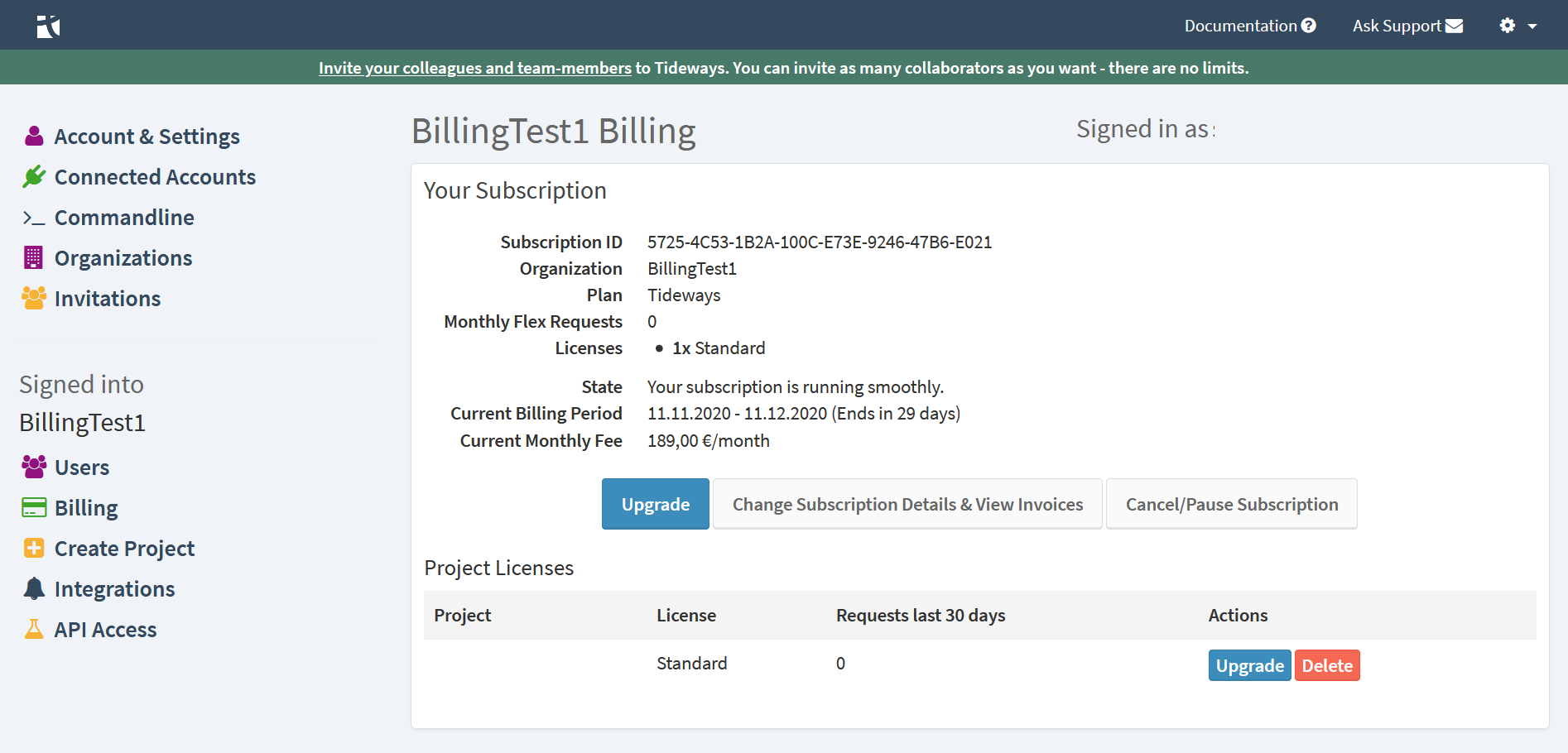Click the Standard license table cell
The width and height of the screenshot is (1568, 753).
pyautogui.click(x=692, y=663)
